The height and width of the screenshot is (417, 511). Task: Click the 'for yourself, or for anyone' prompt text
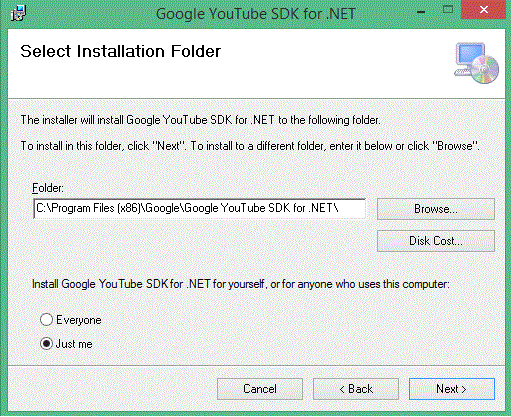click(241, 284)
